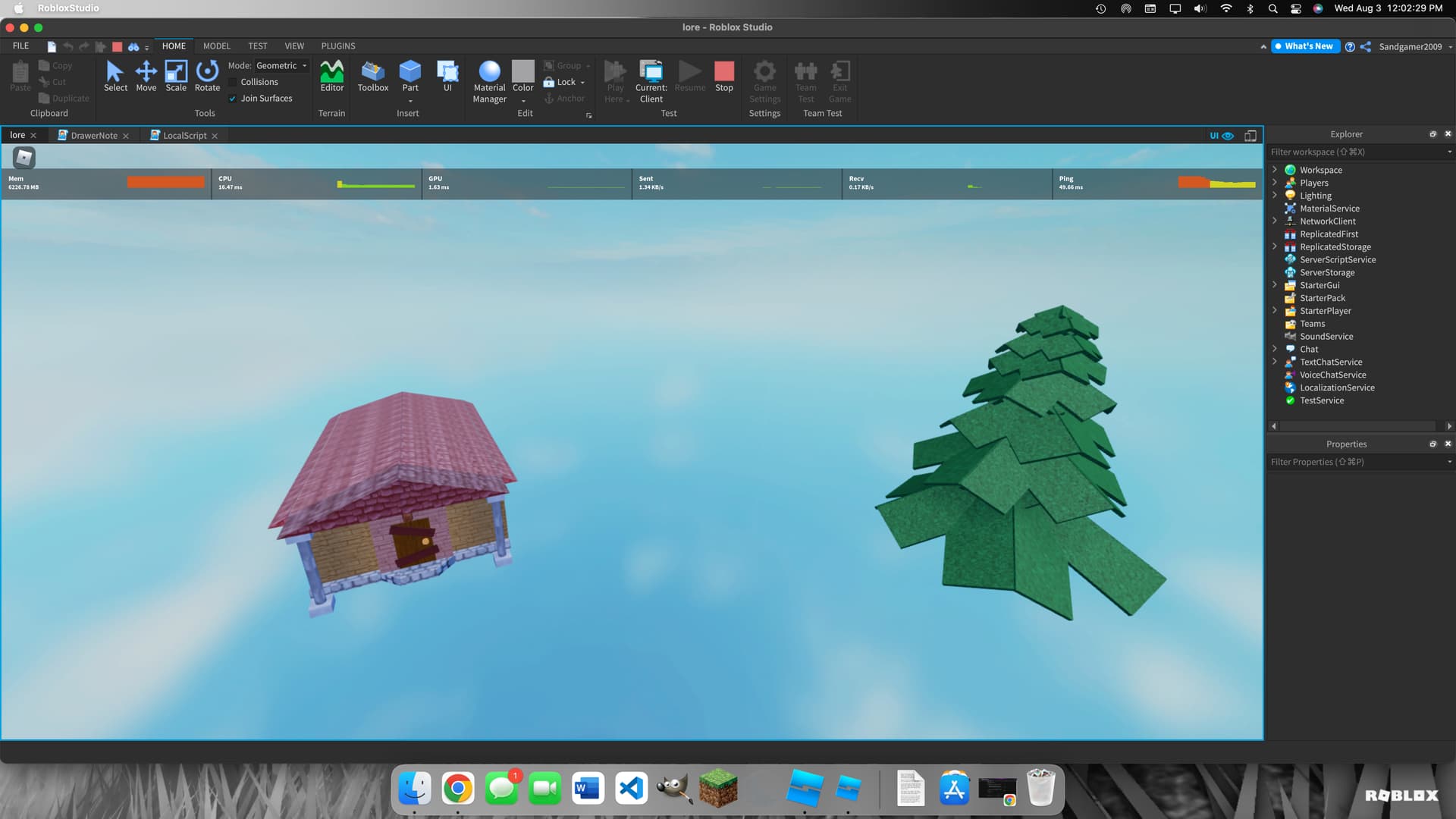This screenshot has height=819, width=1456.
Task: Click the new file icon in quick access bar
Action: tap(52, 47)
